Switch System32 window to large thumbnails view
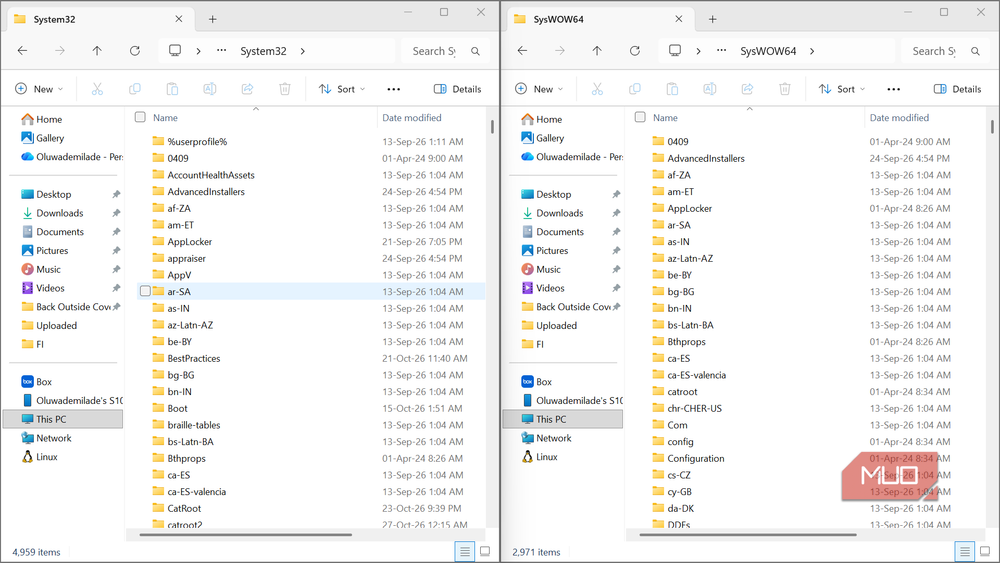1000x563 pixels. [485, 552]
